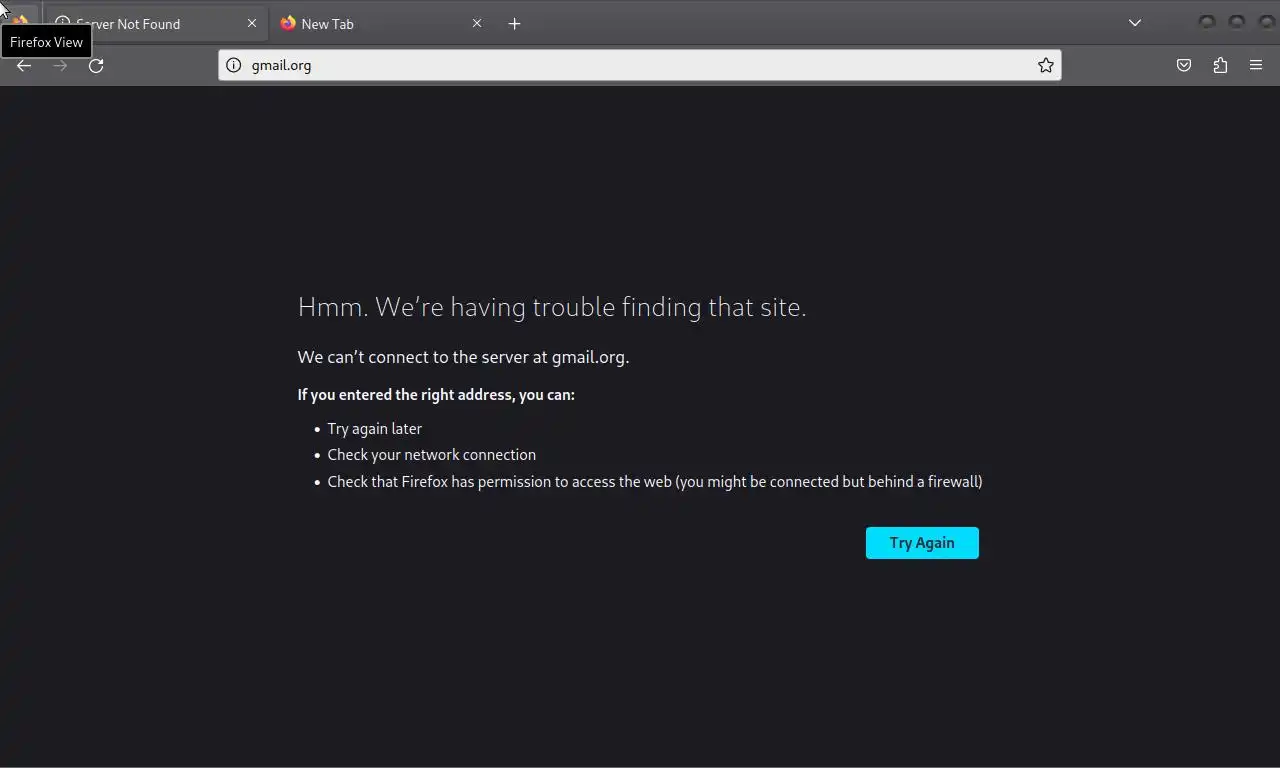List all tabs dropdown arrow
The image size is (1280, 768).
(1135, 23)
